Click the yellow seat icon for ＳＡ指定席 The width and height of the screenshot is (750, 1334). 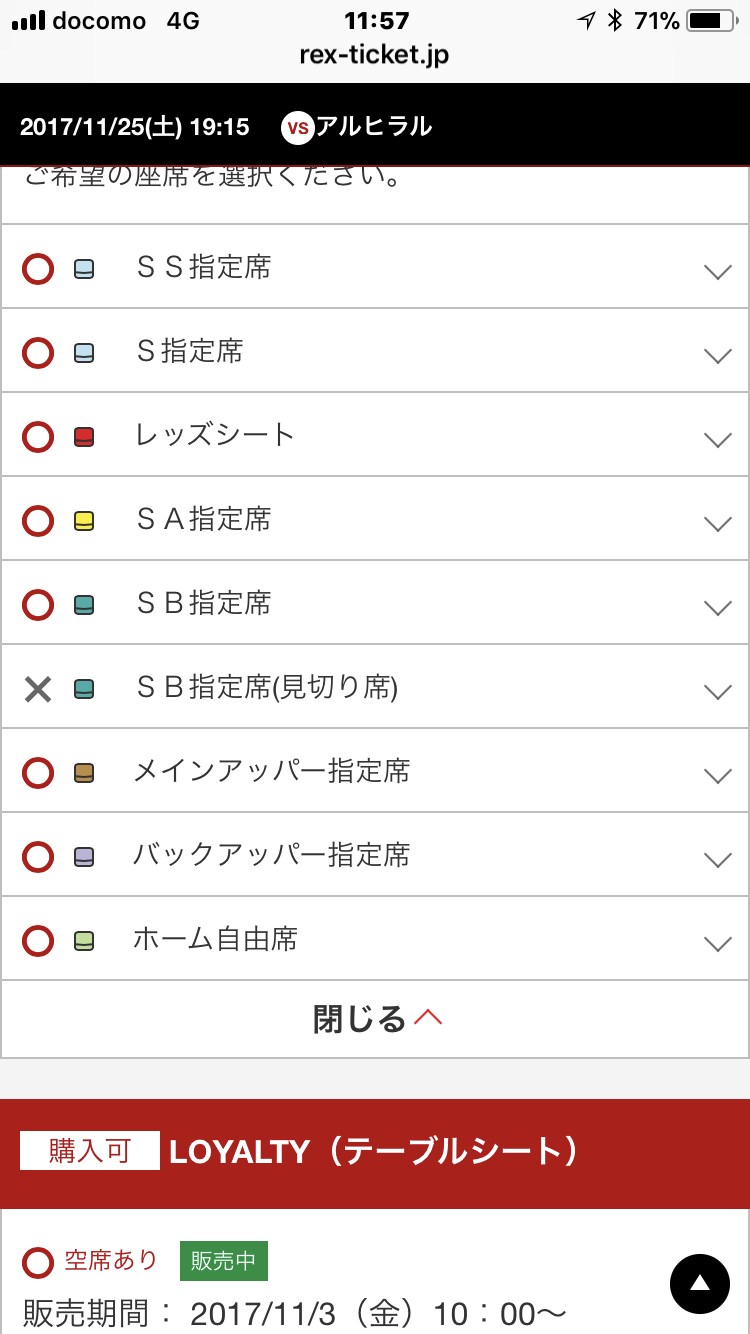click(84, 521)
